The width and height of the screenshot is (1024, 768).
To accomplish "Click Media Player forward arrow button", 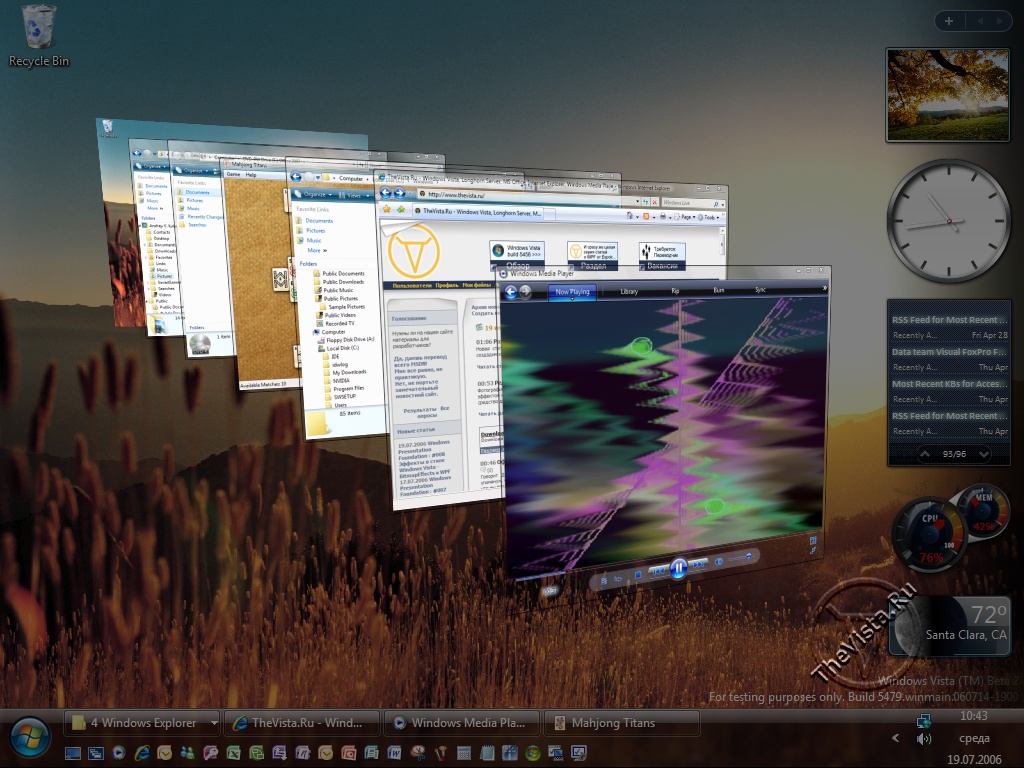I will [525, 292].
